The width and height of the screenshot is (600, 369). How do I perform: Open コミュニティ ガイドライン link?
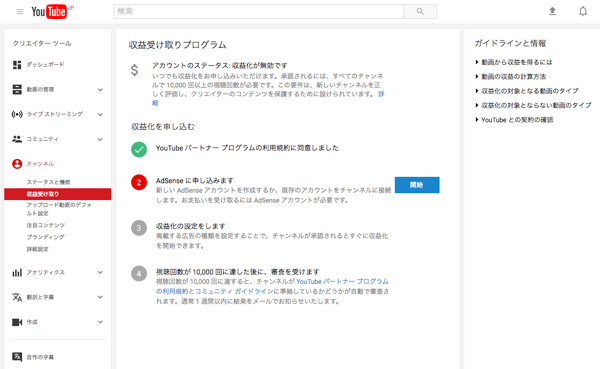tap(234, 292)
